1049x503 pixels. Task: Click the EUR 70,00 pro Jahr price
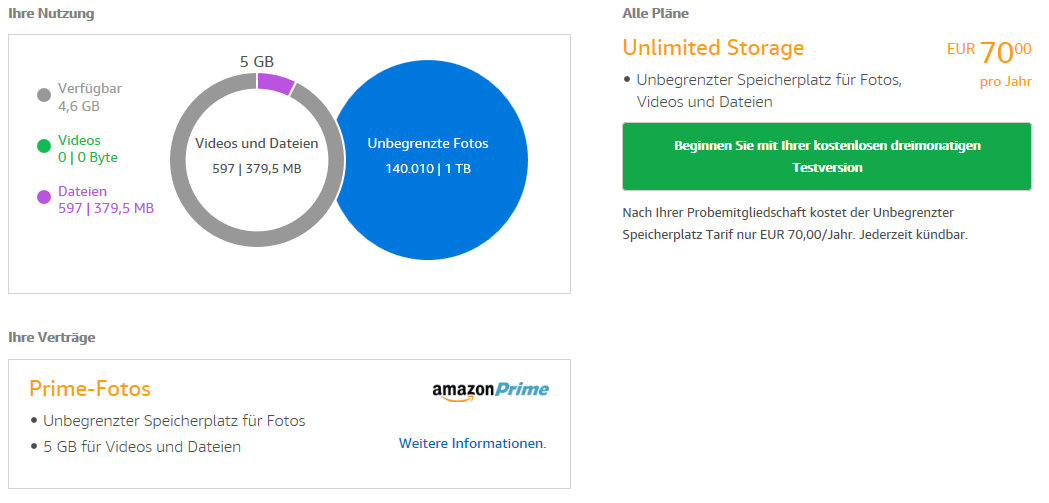click(x=990, y=62)
